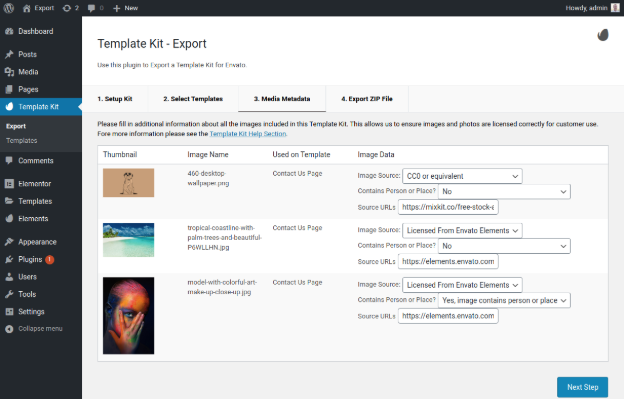Go to the 4. Export ZIP File tab
The image size is (624, 399).
367,99
